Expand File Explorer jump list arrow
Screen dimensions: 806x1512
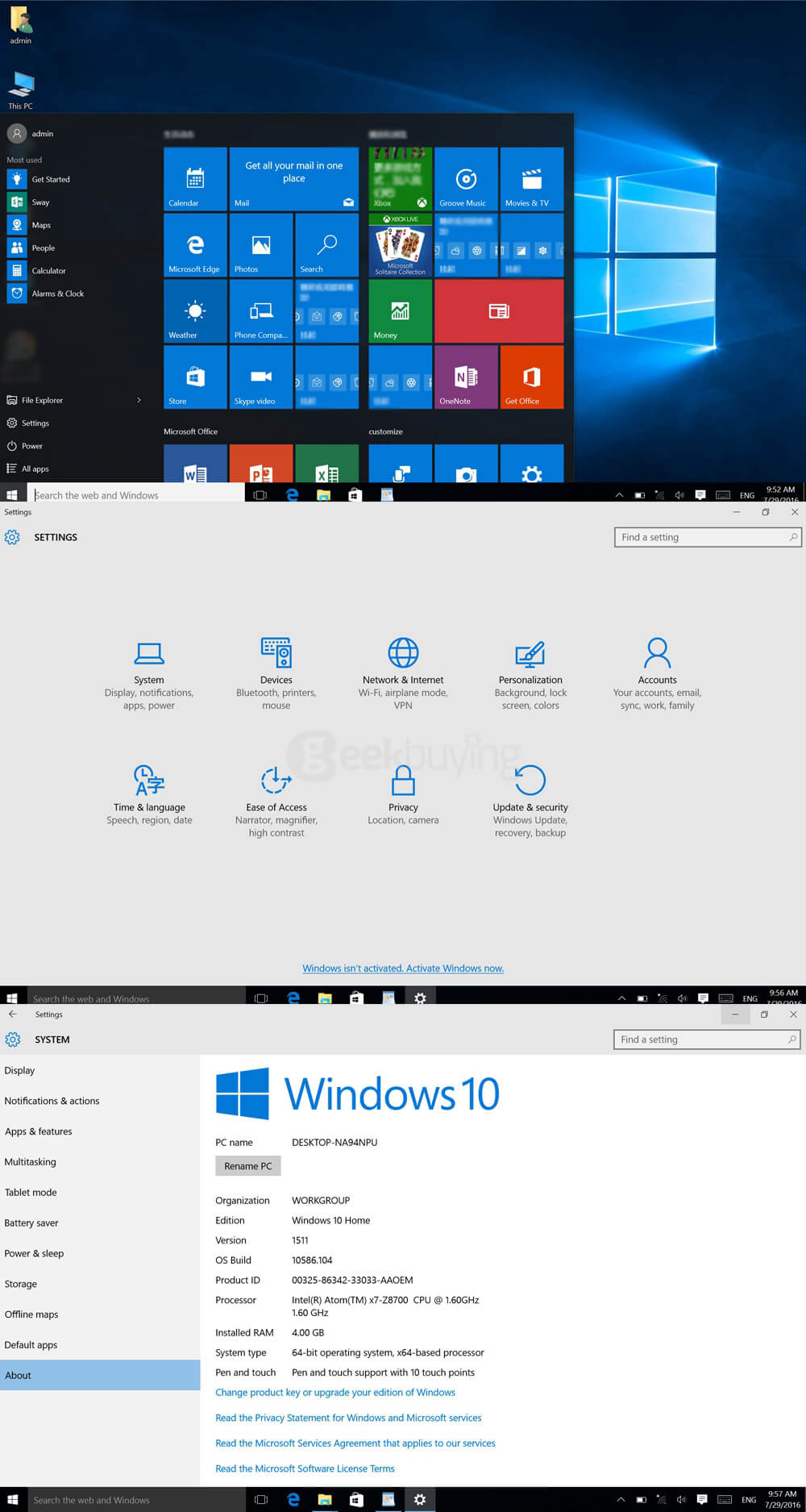coord(139,400)
